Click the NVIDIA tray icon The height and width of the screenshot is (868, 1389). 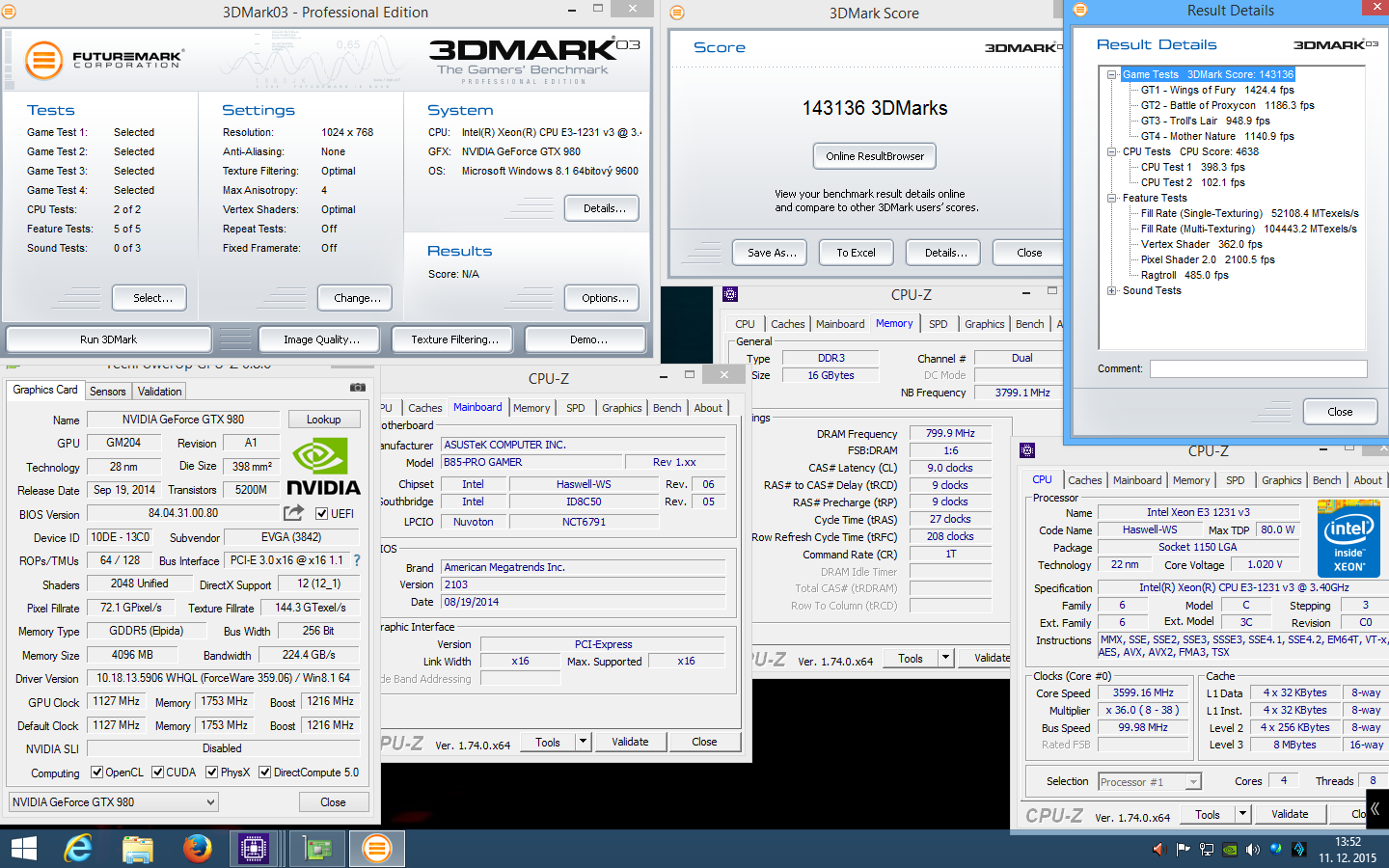pyautogui.click(x=1230, y=850)
